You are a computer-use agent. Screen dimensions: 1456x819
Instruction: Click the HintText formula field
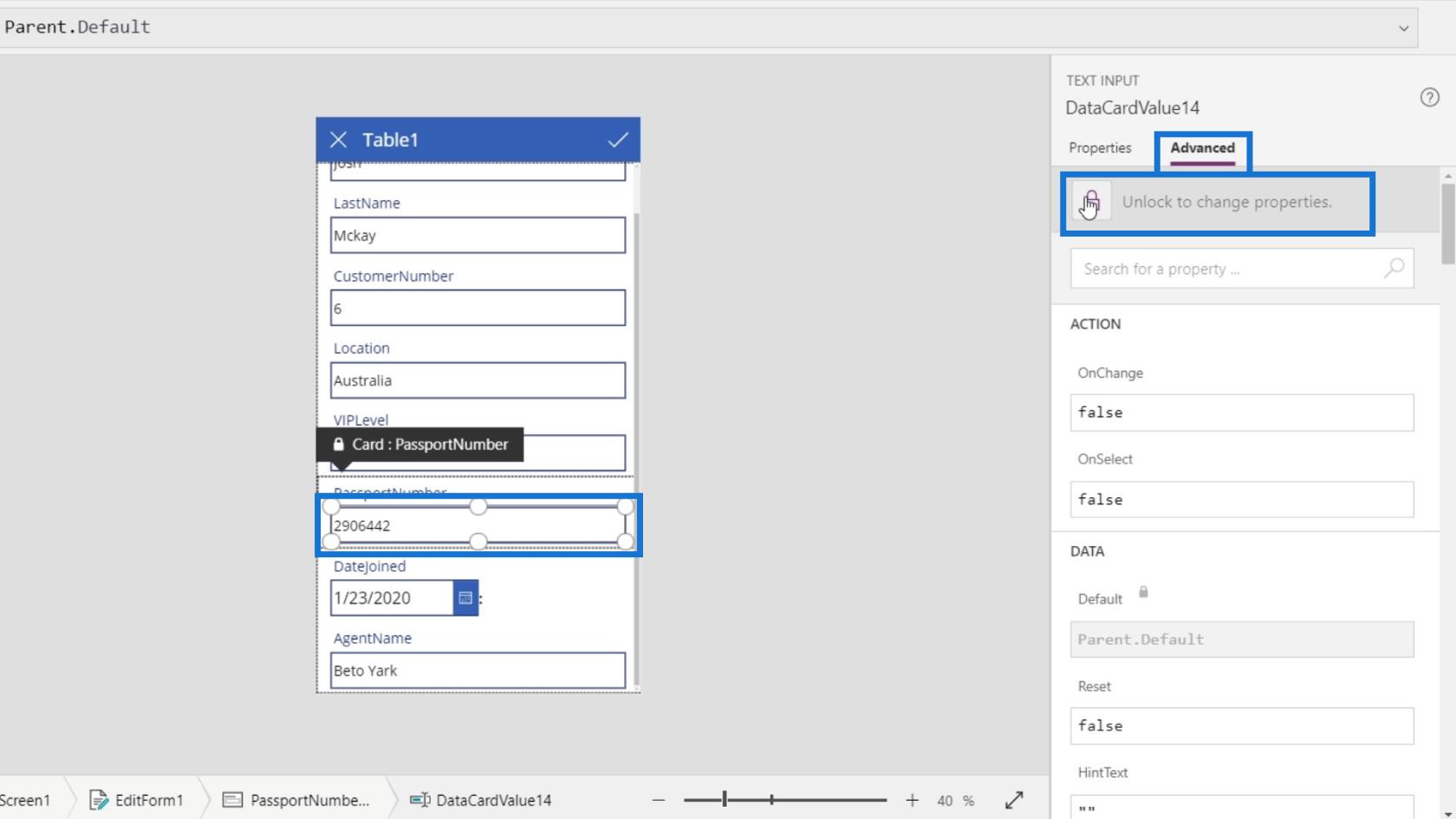[1242, 807]
